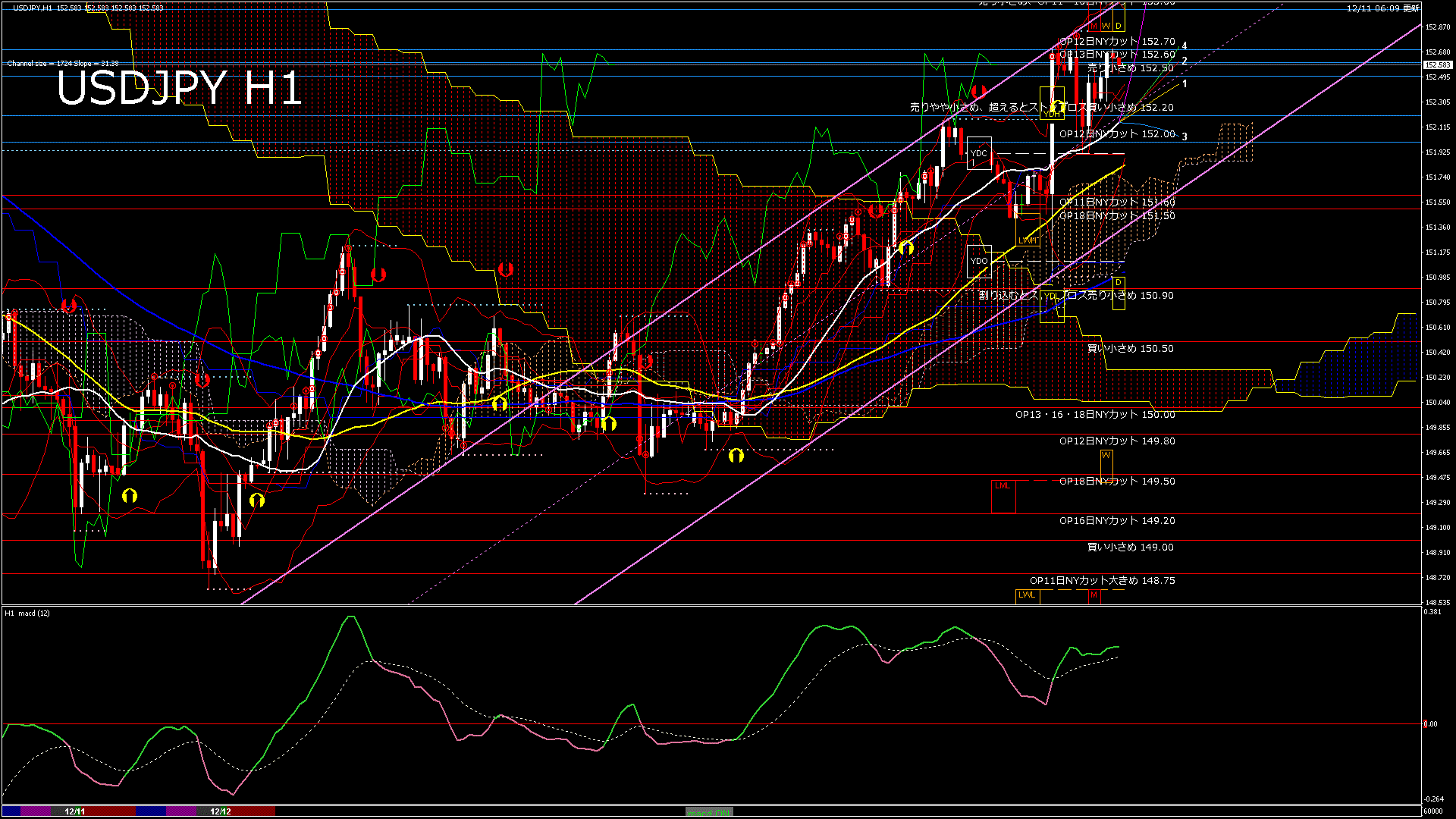Select the OP16日NYカット 149.20 label

[1116, 521]
